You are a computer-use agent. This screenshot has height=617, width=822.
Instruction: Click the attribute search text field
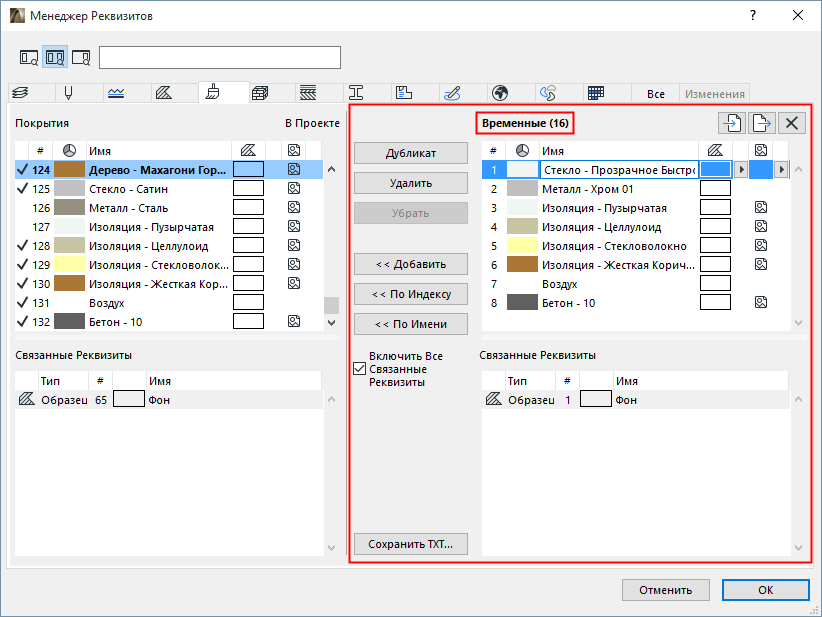220,58
